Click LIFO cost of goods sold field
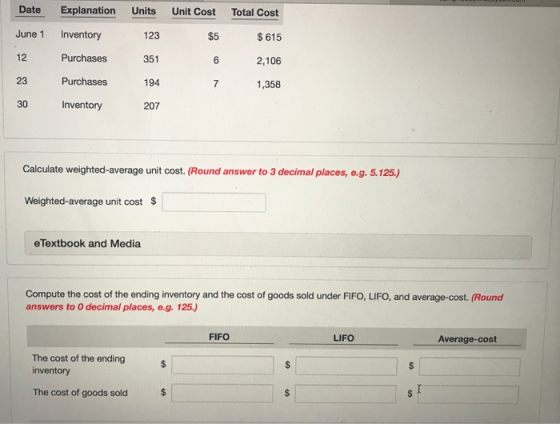This screenshot has width=560, height=424. [x=345, y=394]
